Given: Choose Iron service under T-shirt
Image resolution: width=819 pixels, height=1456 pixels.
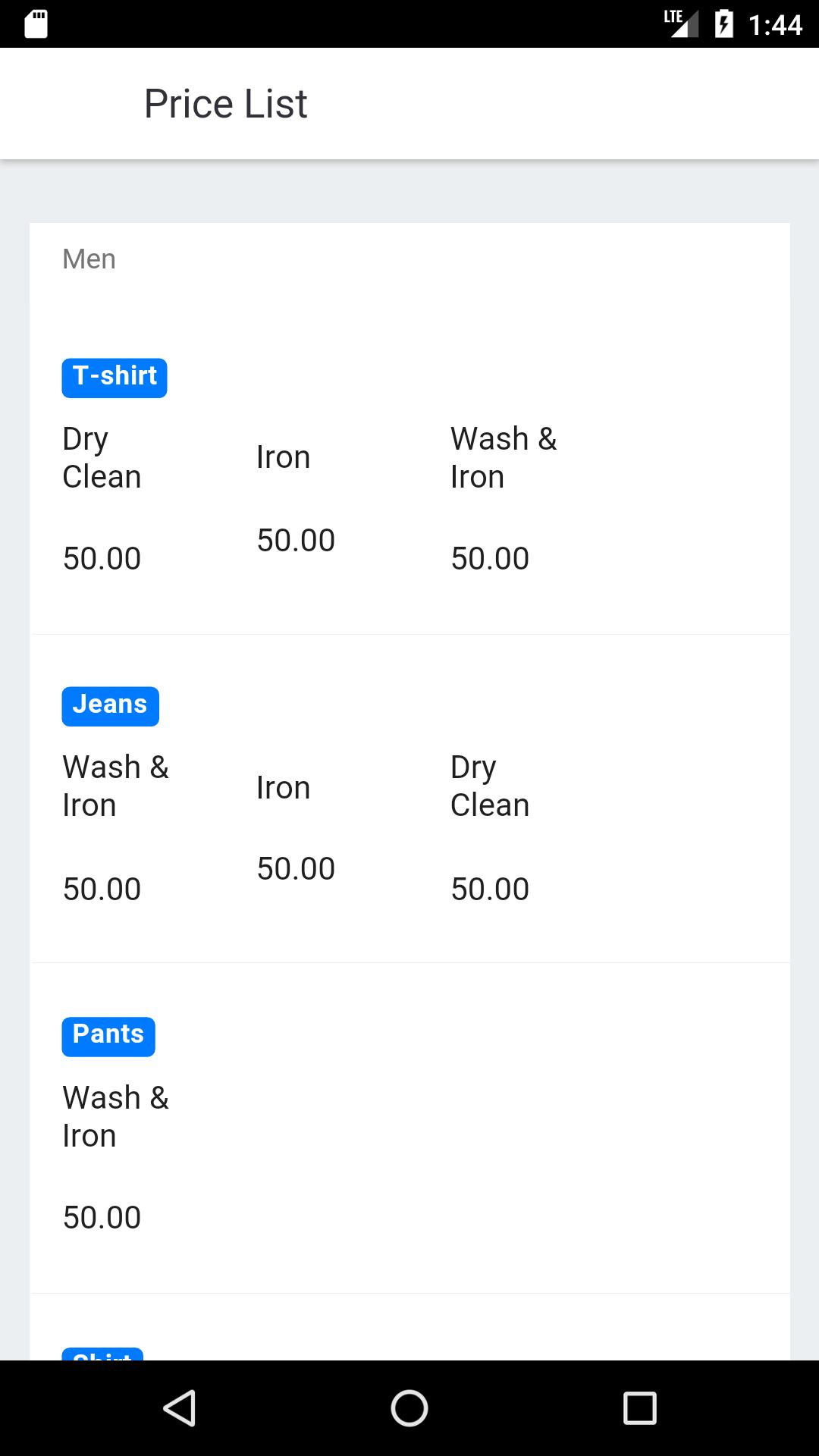Looking at the screenshot, I should (283, 457).
